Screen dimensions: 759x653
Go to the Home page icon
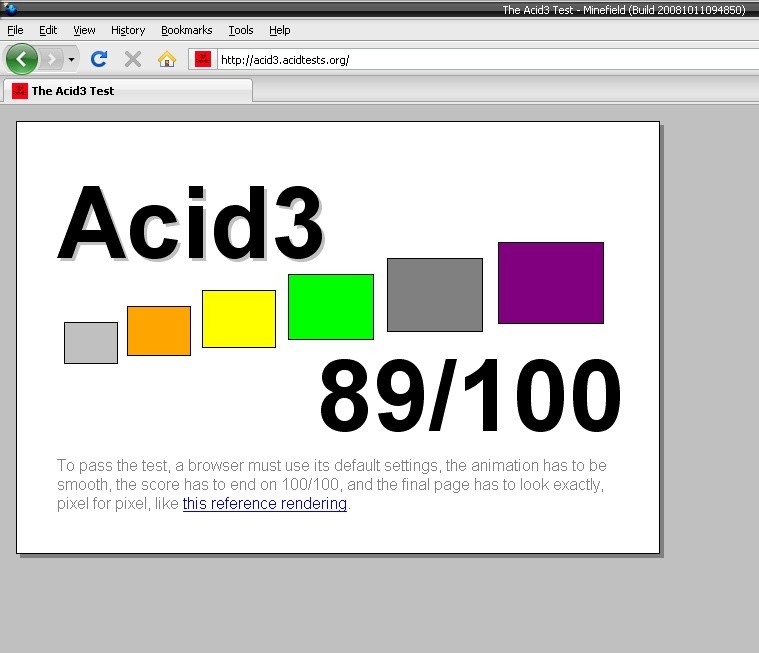167,60
